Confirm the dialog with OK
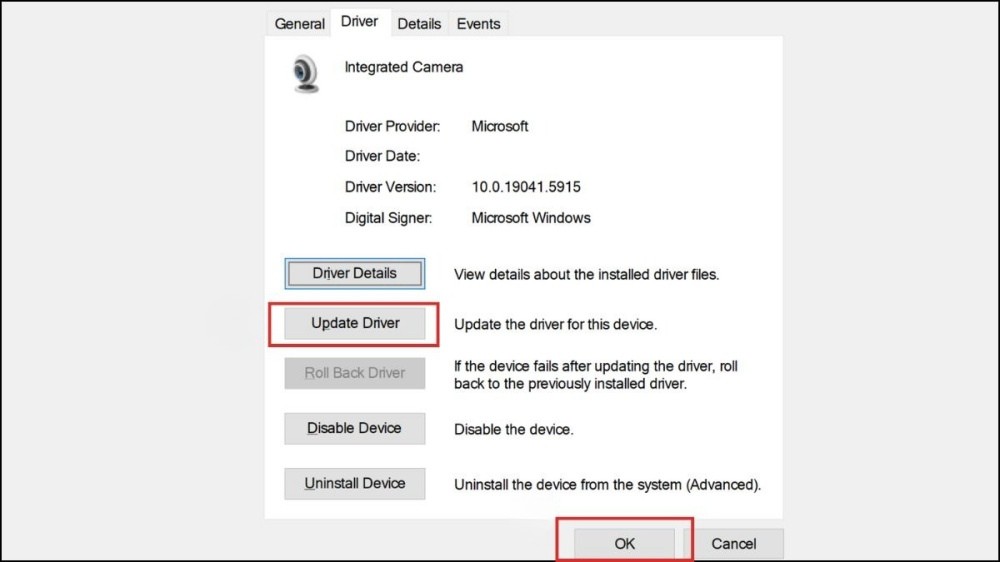Screen dimensions: 1000x562 (x=625, y=543)
